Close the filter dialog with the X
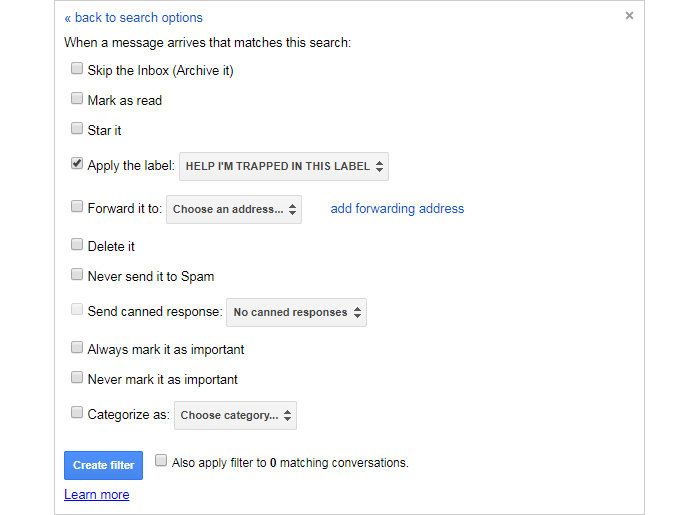The width and height of the screenshot is (700, 515). [629, 15]
